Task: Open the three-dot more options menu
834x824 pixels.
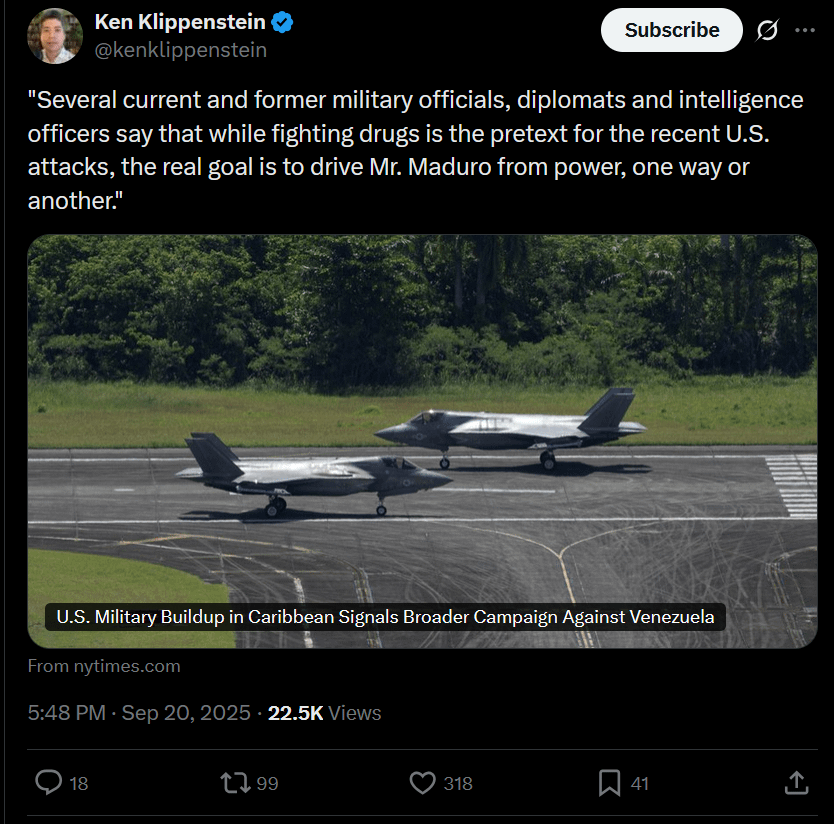Action: 805,30
